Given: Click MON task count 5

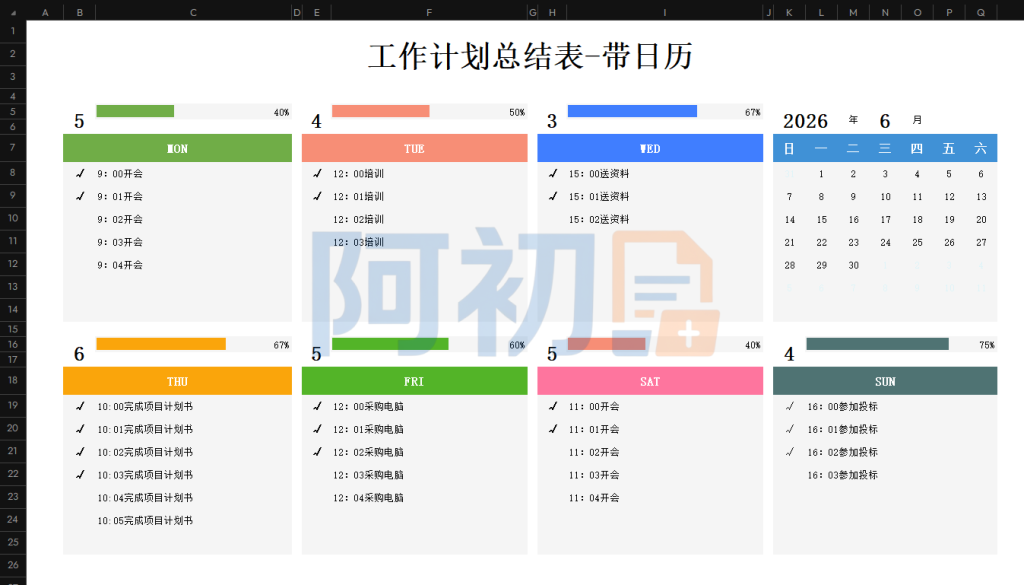Looking at the screenshot, I should [79, 121].
